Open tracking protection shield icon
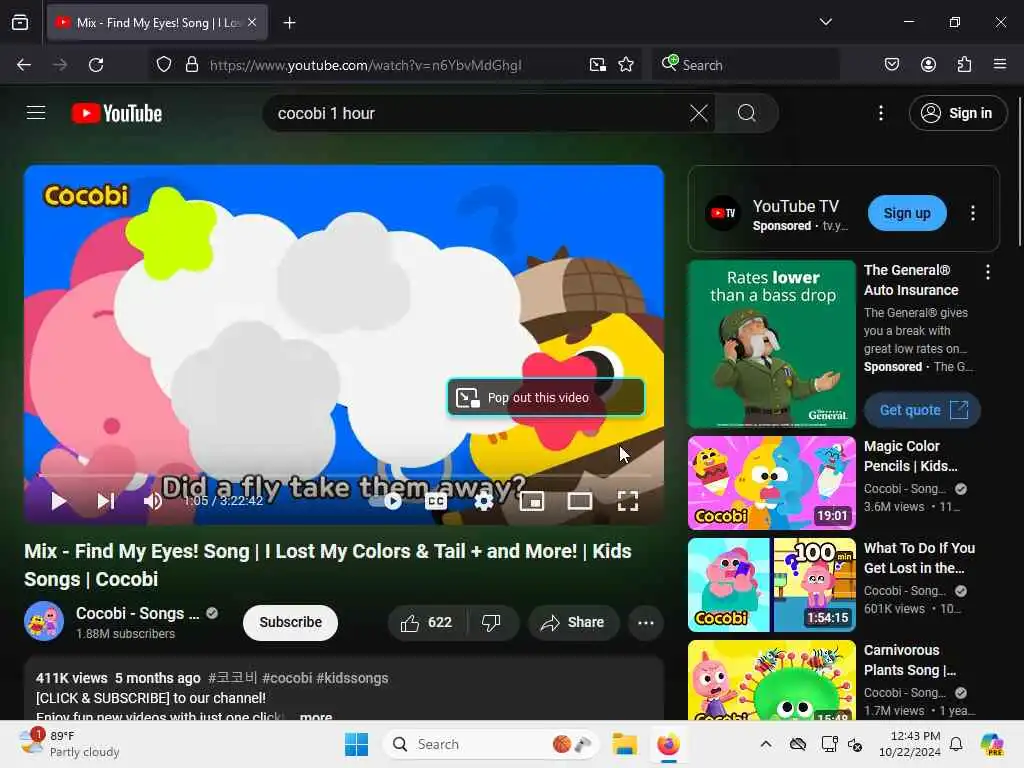1024x768 pixels. click(164, 65)
